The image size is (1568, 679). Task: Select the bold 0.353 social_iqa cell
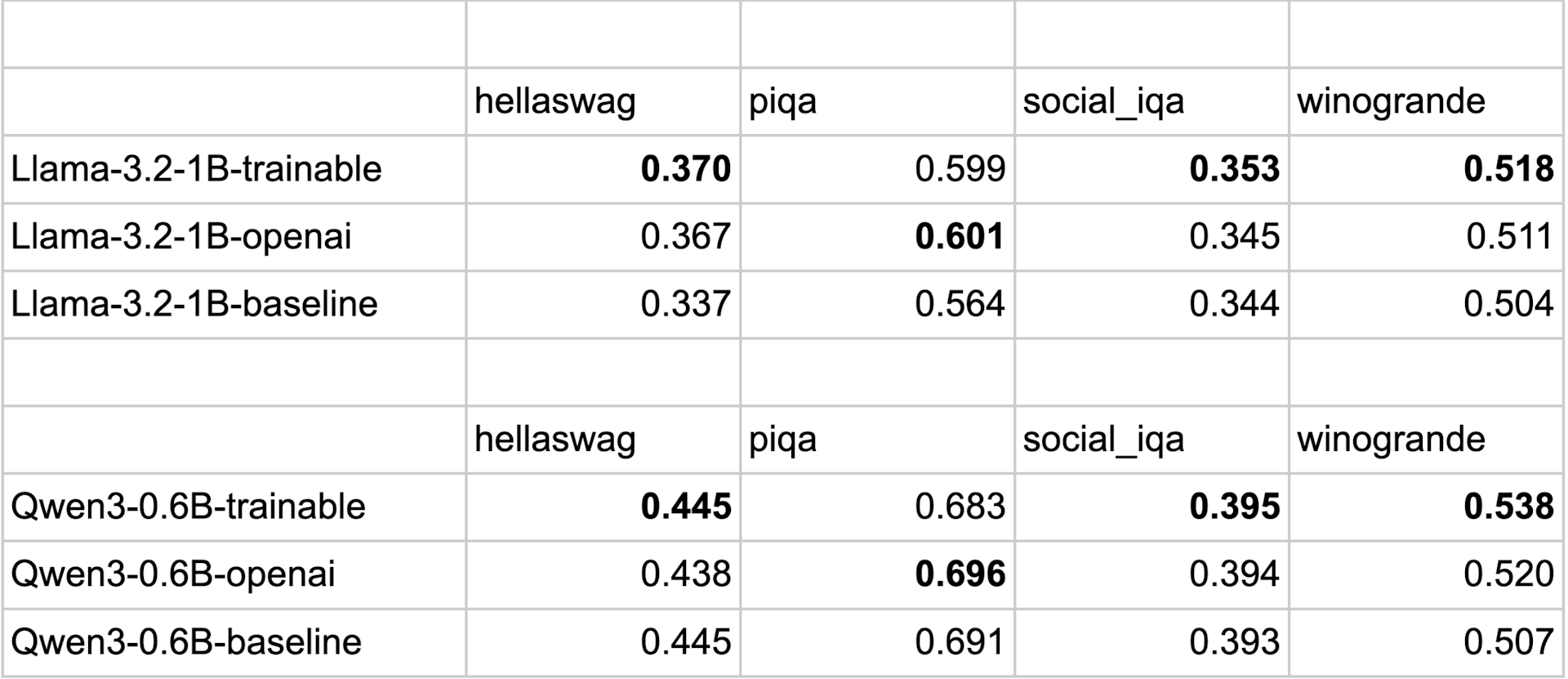point(1234,169)
